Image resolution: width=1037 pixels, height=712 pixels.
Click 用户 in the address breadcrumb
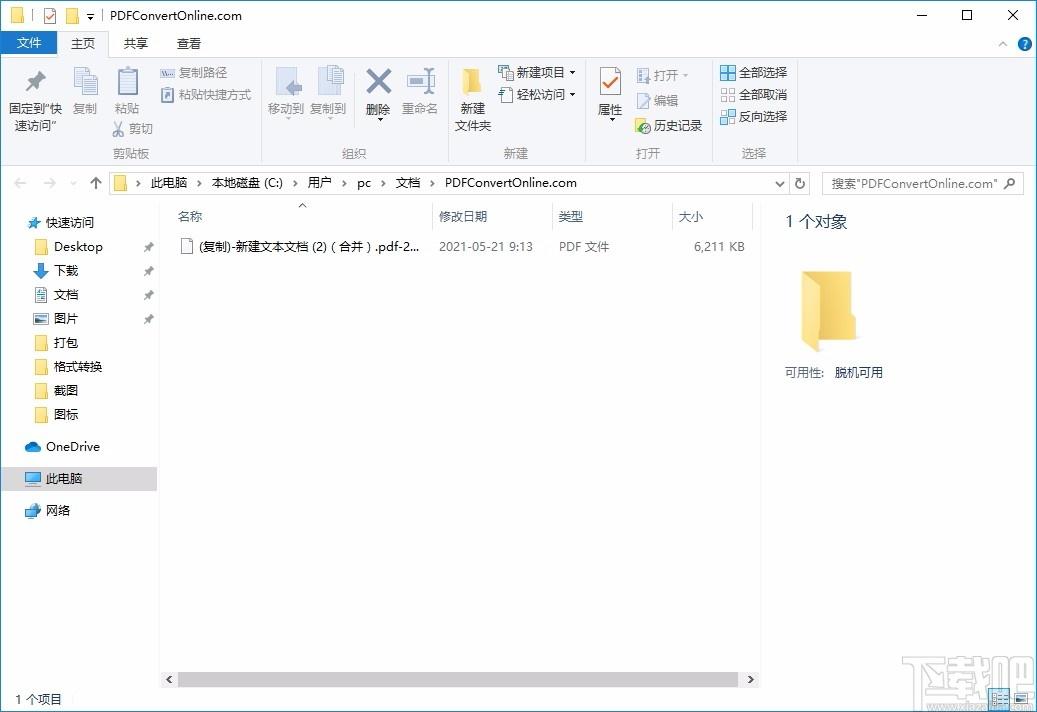coord(319,183)
